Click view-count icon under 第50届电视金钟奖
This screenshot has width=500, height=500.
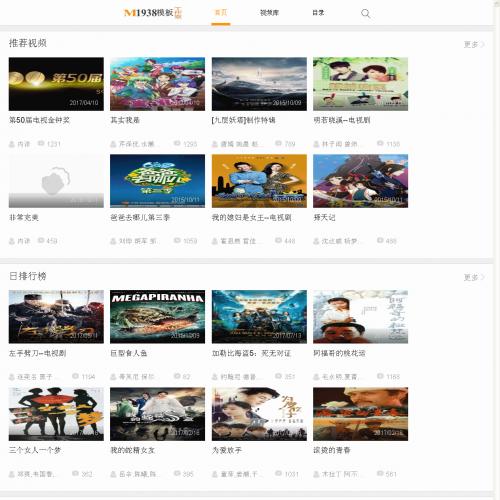tap(41, 144)
